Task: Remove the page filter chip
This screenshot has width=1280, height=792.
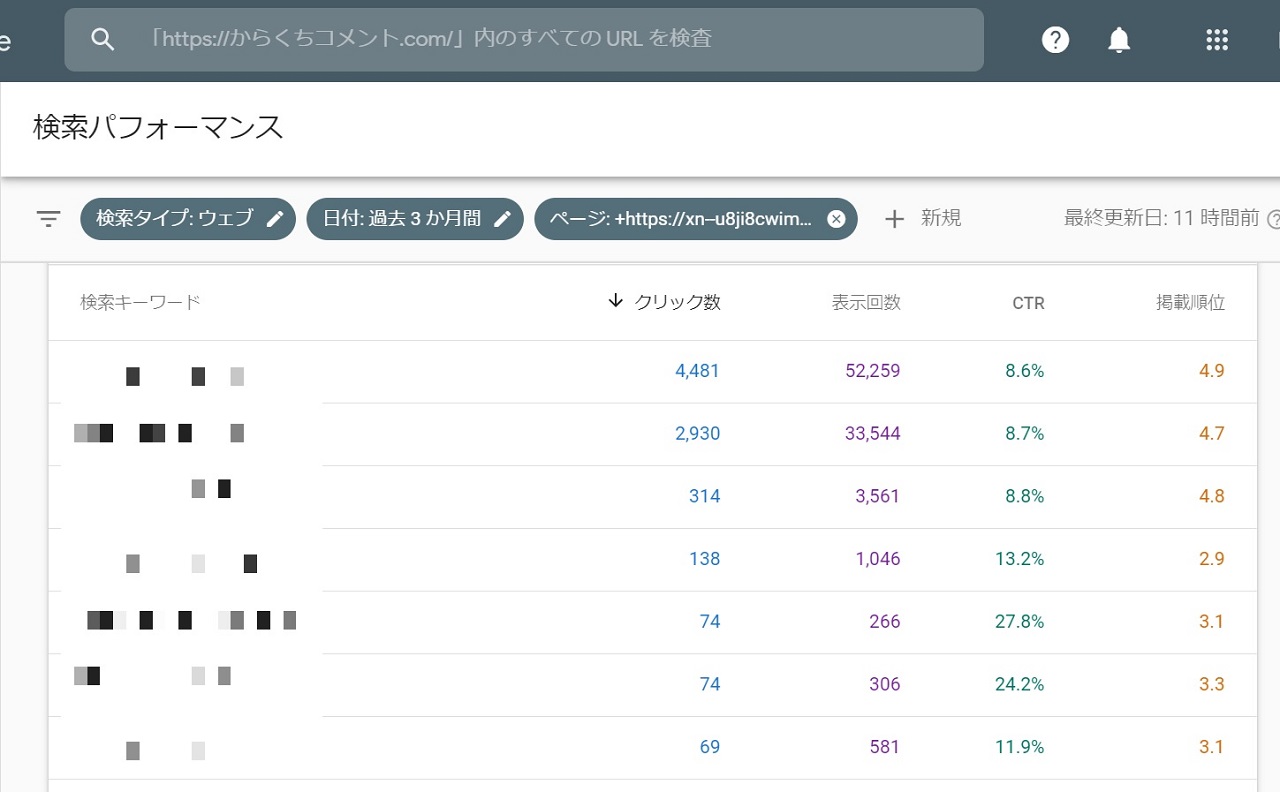Action: [x=836, y=219]
